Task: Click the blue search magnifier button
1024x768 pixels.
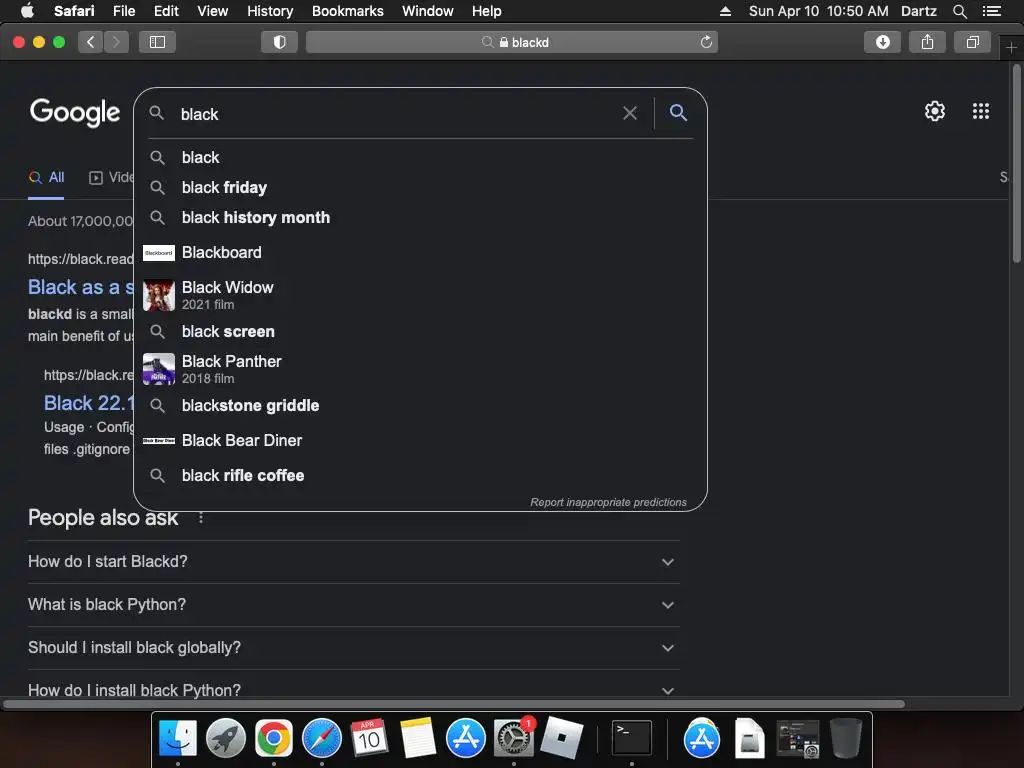Action: click(679, 113)
